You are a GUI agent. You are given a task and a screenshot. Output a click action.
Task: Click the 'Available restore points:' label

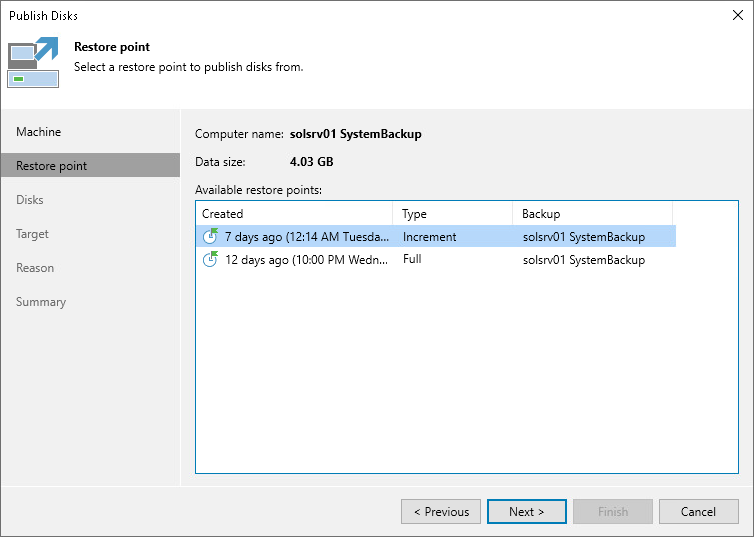coord(258,190)
